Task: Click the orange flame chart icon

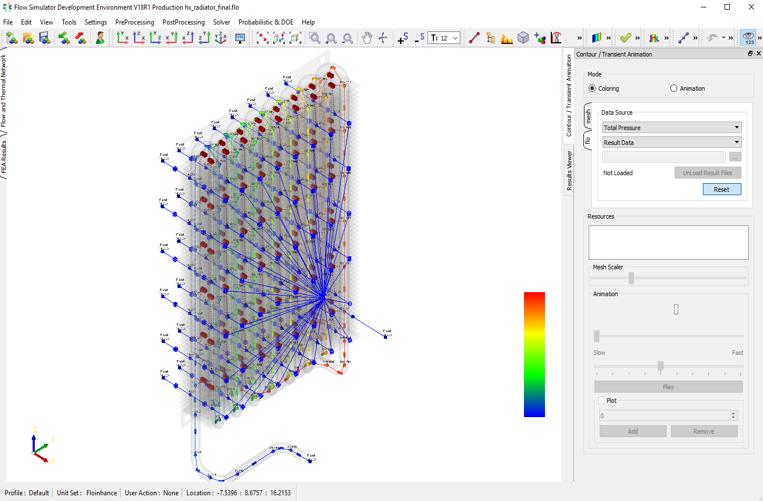Action: (507, 38)
